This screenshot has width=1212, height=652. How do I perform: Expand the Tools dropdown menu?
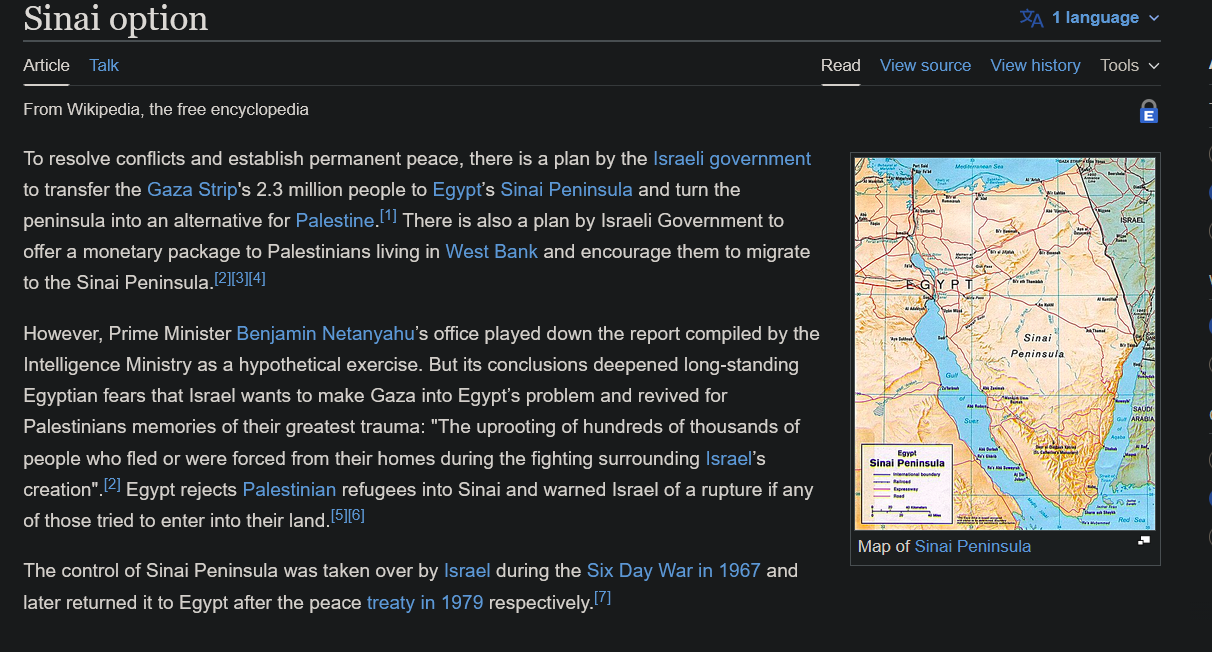point(1130,65)
